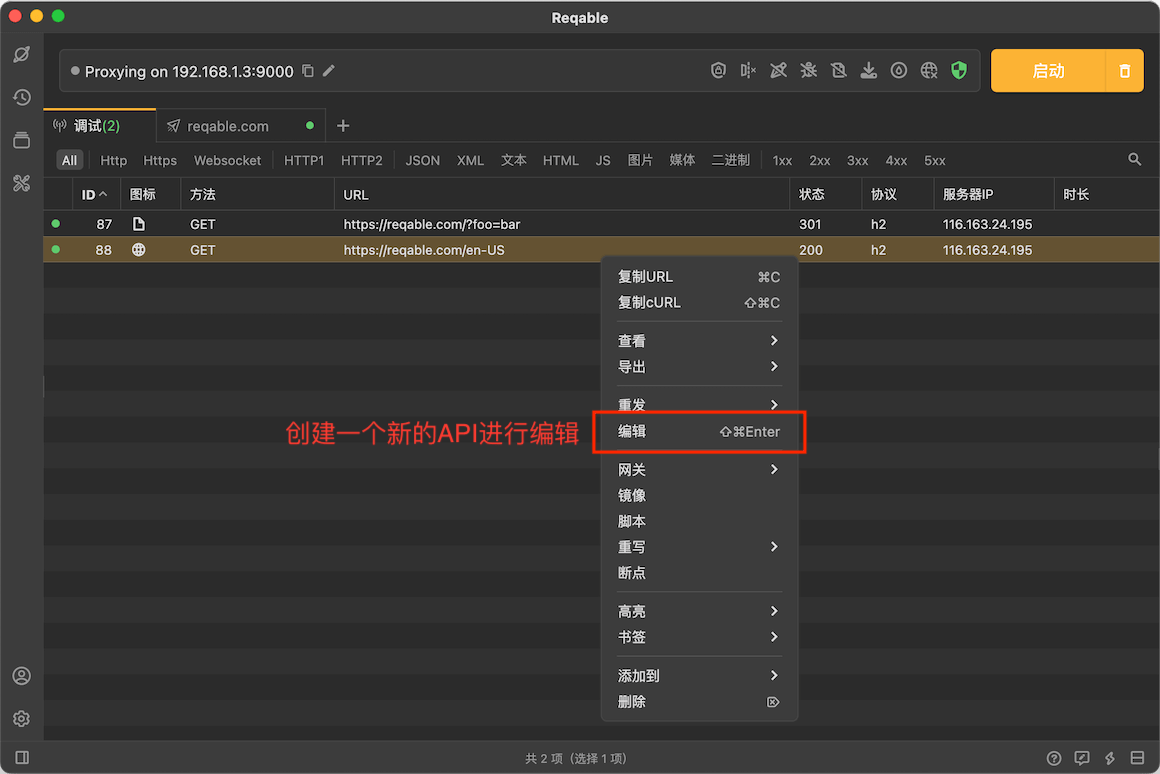The height and width of the screenshot is (774, 1160).
Task: Expand the 导出 submenu
Action: (x=699, y=367)
